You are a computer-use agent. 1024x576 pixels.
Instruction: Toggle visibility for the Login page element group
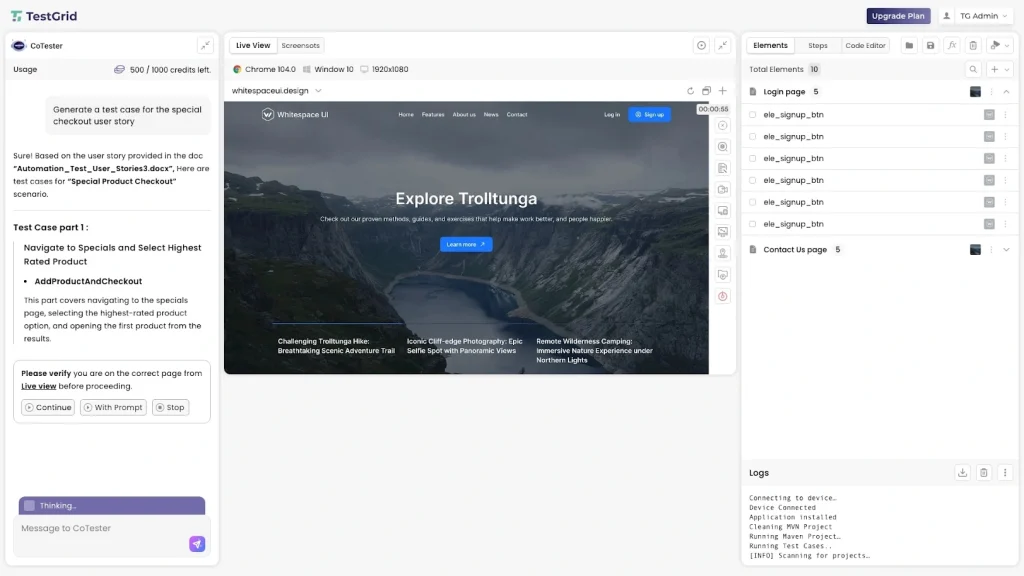point(975,91)
